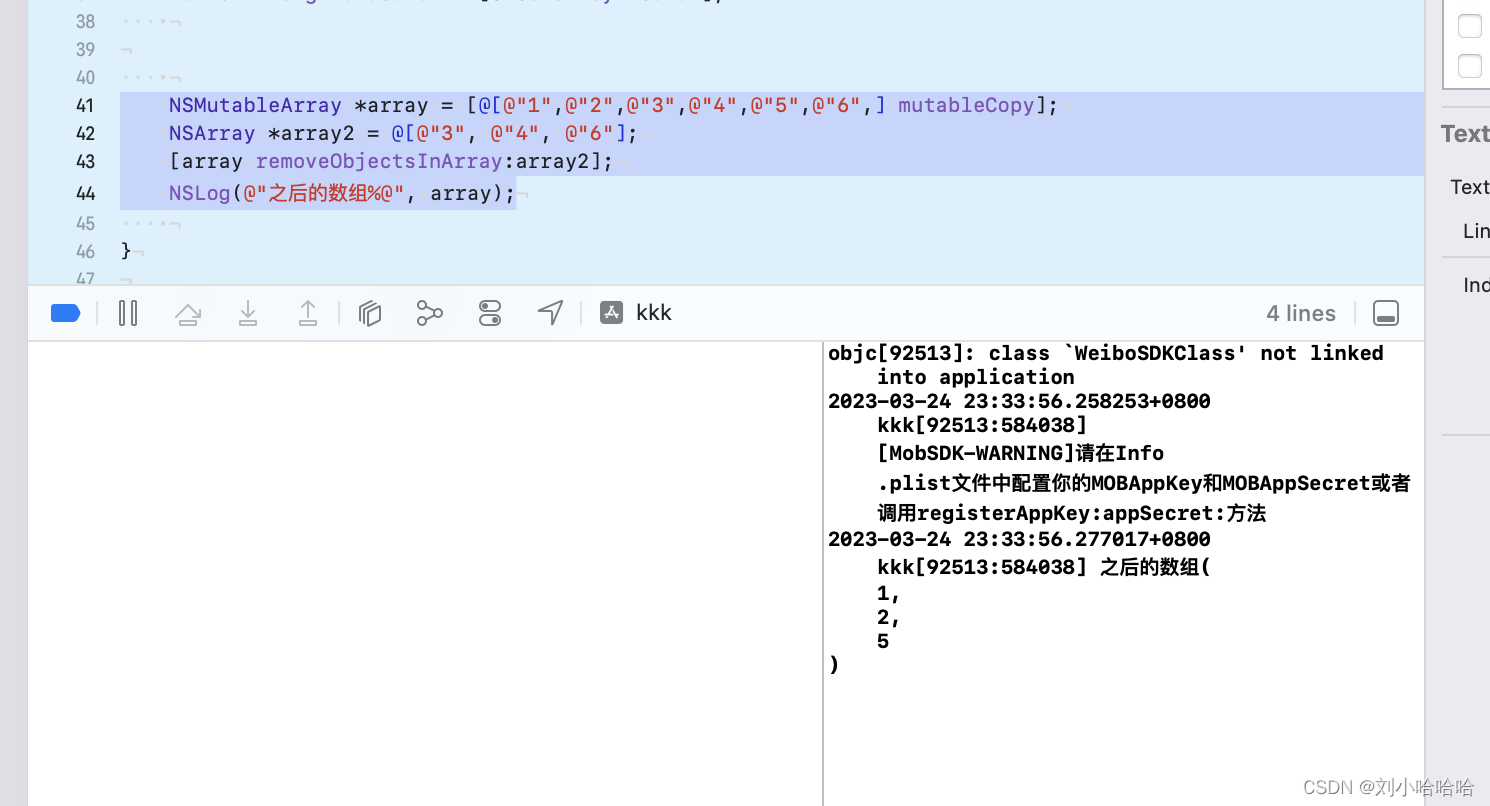Select the kkk app process icon
Image resolution: width=1490 pixels, height=806 pixels.
pyautogui.click(x=611, y=312)
